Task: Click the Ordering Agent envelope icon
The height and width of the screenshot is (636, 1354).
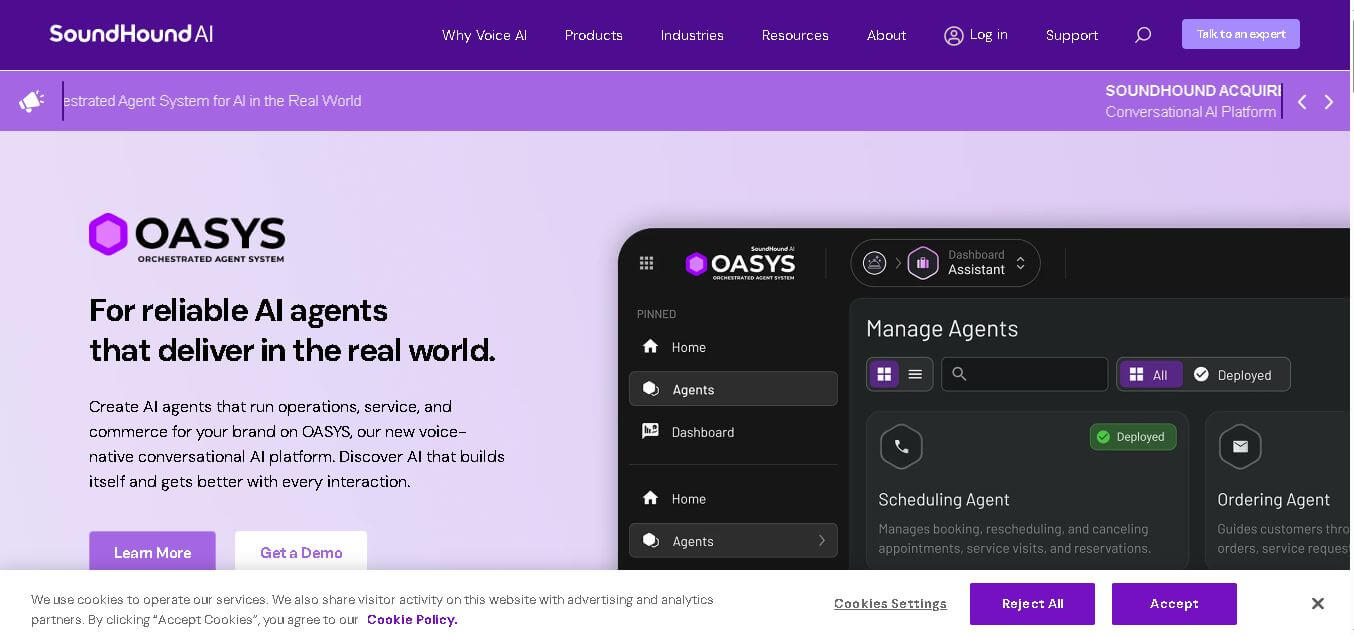Action: (x=1240, y=447)
